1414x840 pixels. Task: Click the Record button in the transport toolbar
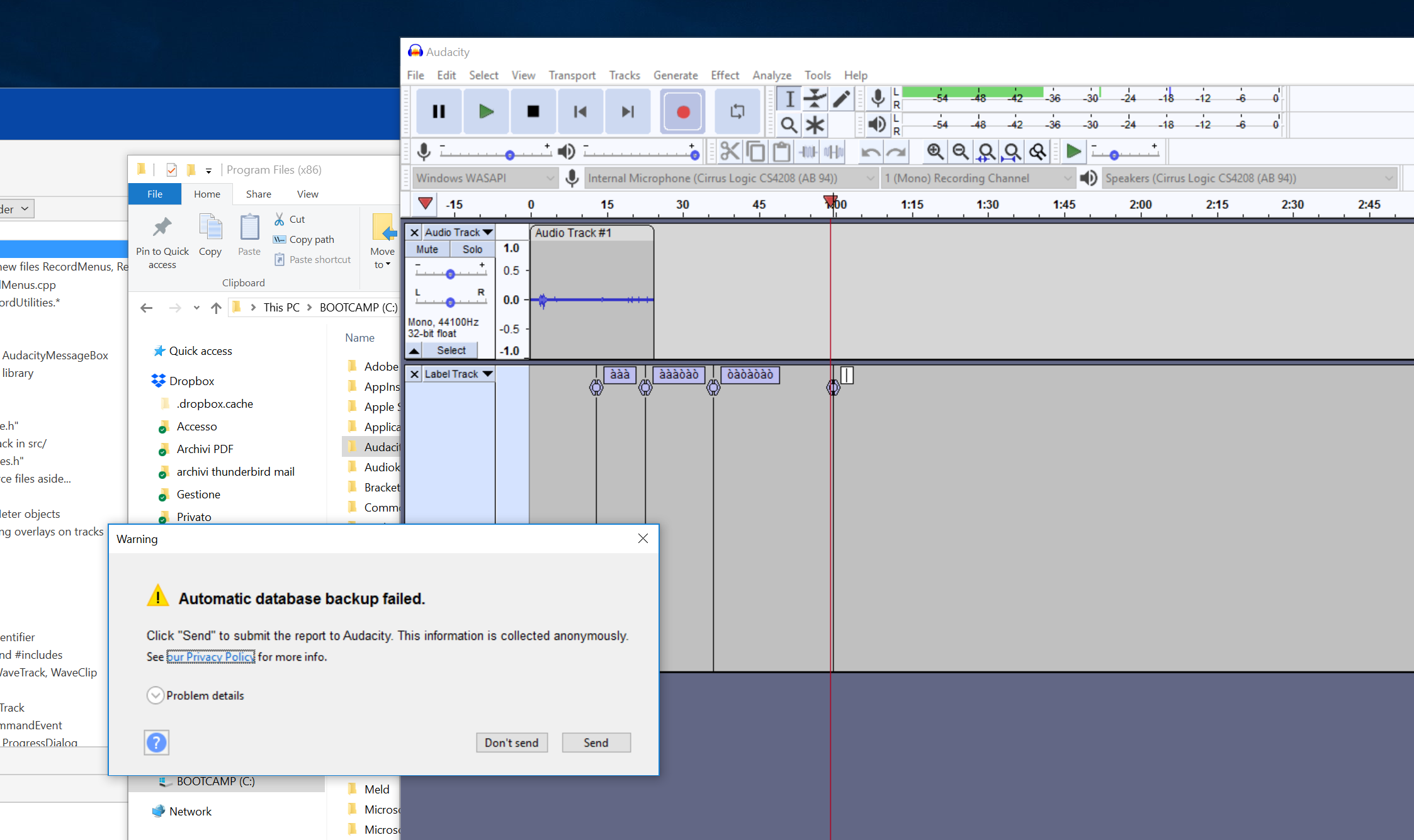click(x=682, y=111)
